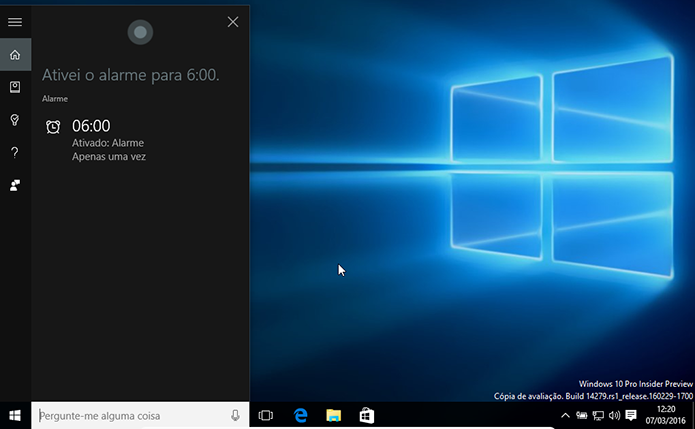
Task: Show hidden system tray icons
Action: 565,415
